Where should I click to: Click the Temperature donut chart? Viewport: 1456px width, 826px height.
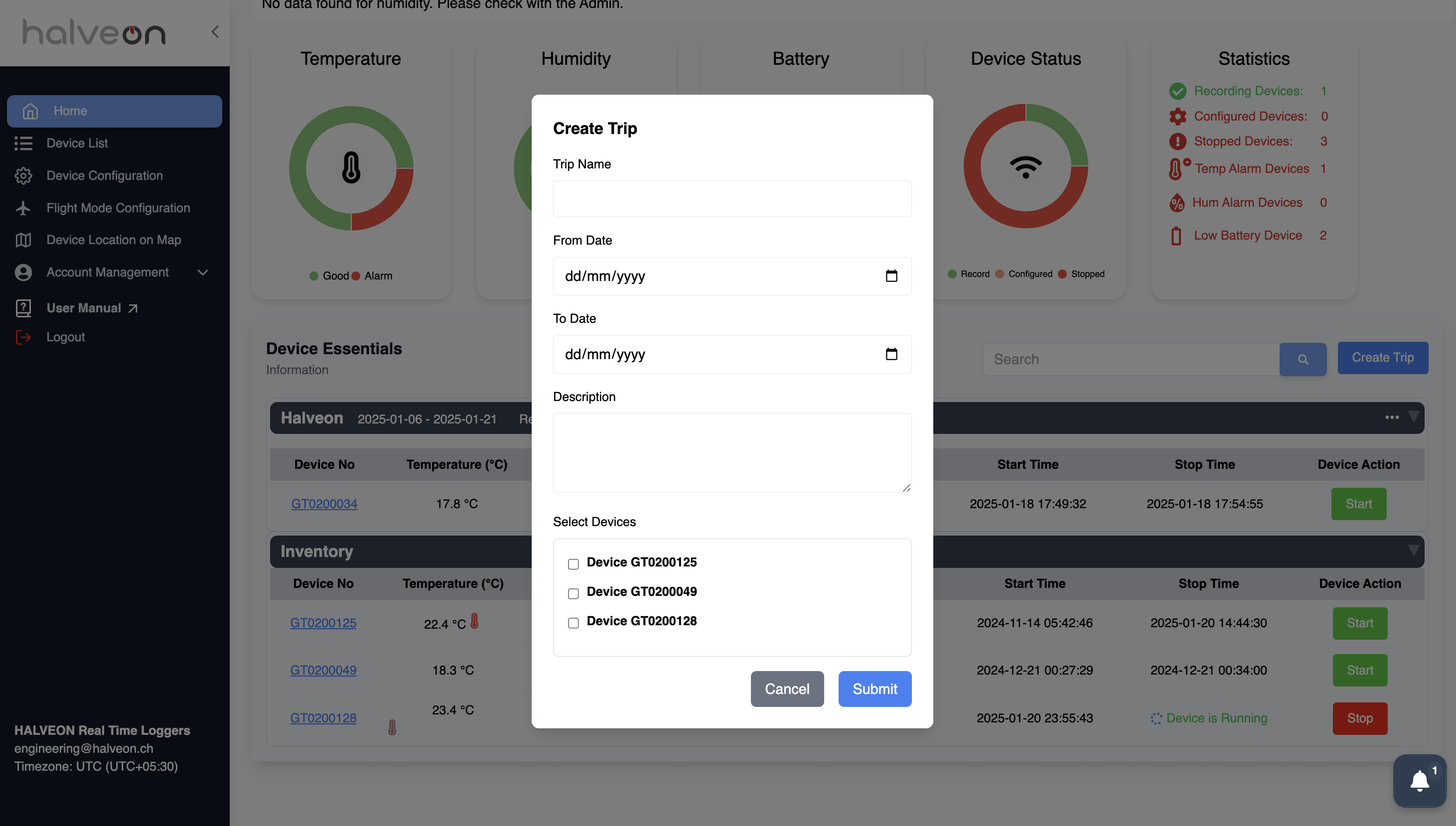coord(351,168)
